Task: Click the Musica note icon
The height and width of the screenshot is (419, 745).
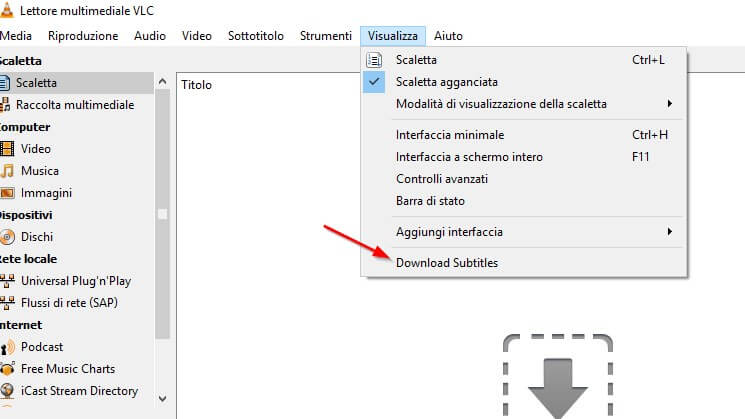Action: (x=7, y=171)
